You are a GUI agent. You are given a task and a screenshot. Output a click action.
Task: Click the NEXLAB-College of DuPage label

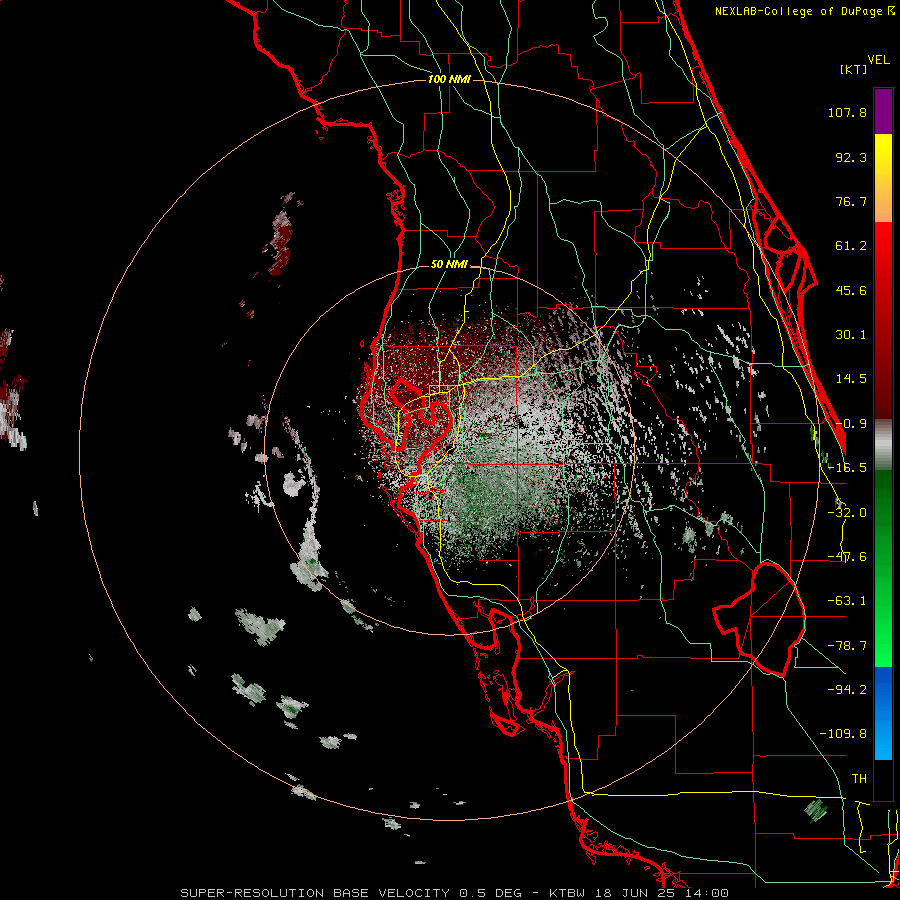[x=804, y=11]
